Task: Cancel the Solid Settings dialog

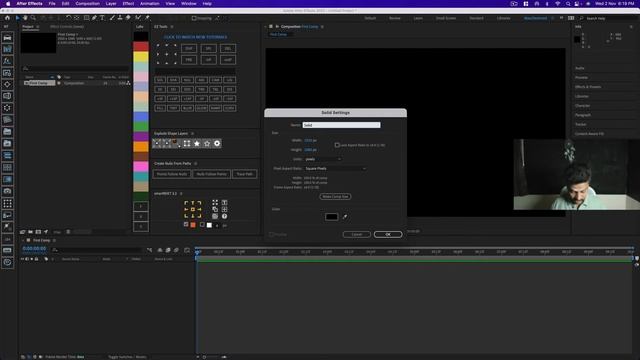Action: tap(357, 234)
